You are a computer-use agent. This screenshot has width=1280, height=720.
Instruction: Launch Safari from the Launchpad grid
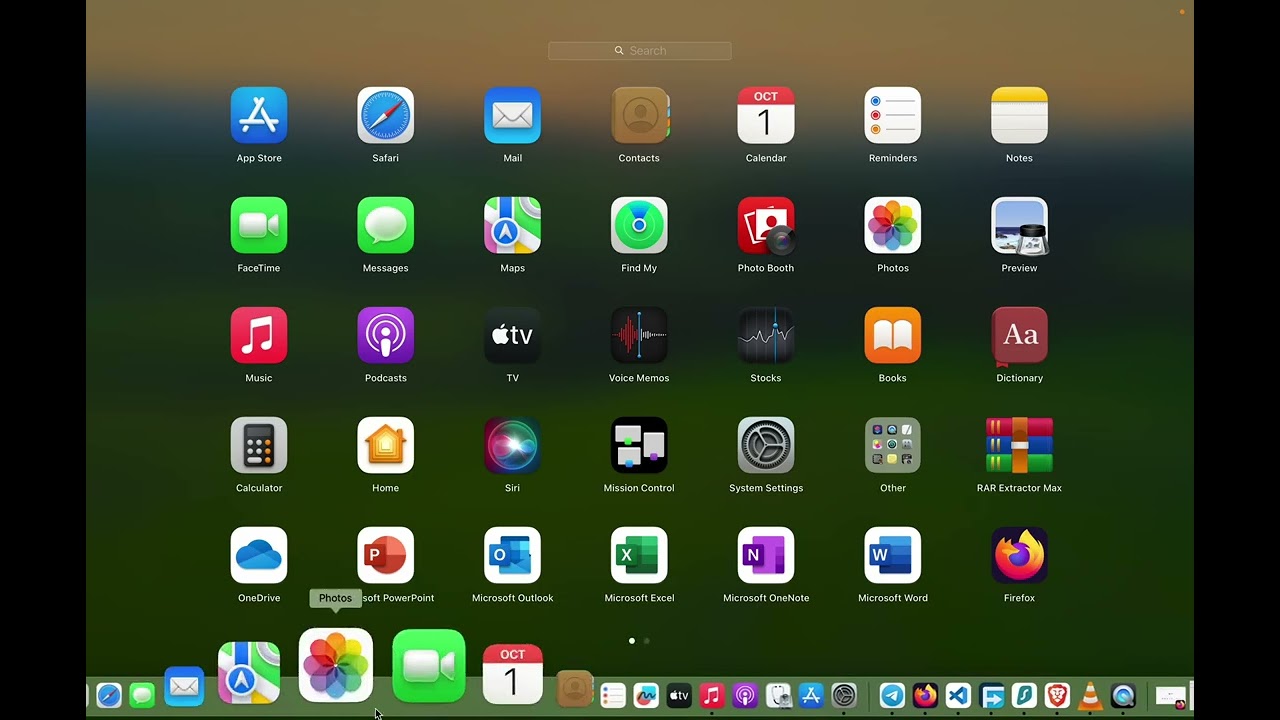(385, 115)
